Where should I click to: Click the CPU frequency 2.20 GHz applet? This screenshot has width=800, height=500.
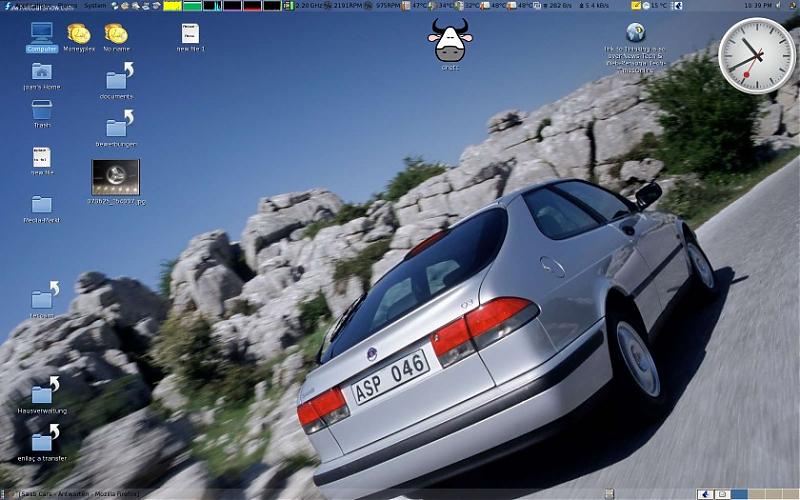pos(305,6)
